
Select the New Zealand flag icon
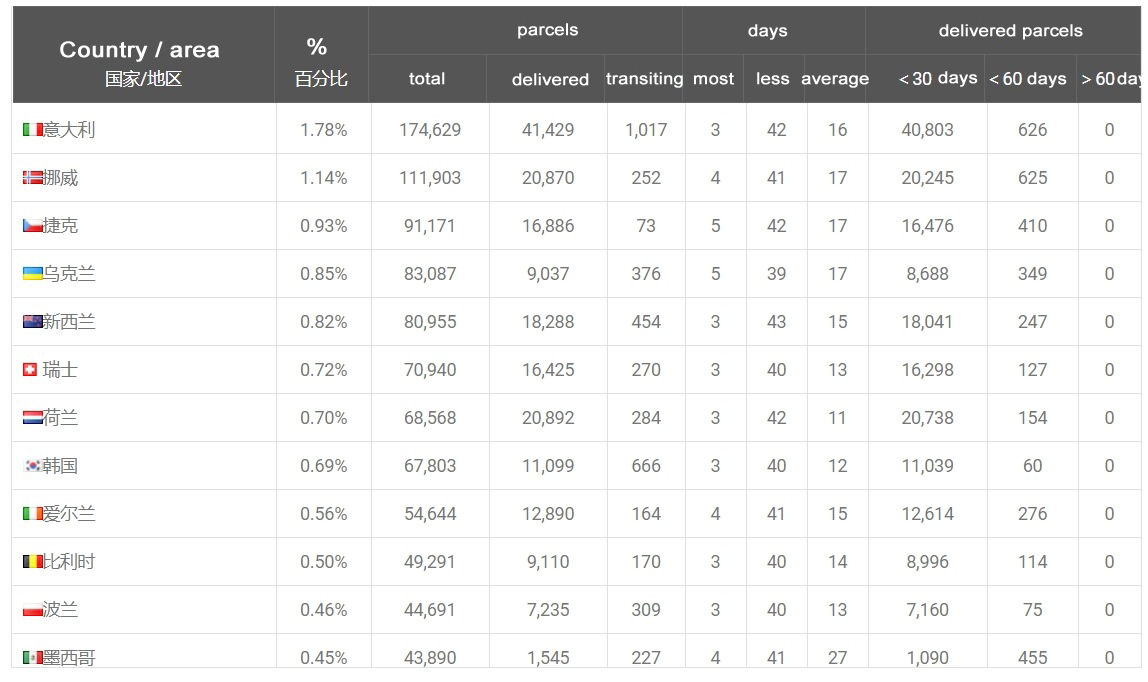(x=32, y=321)
